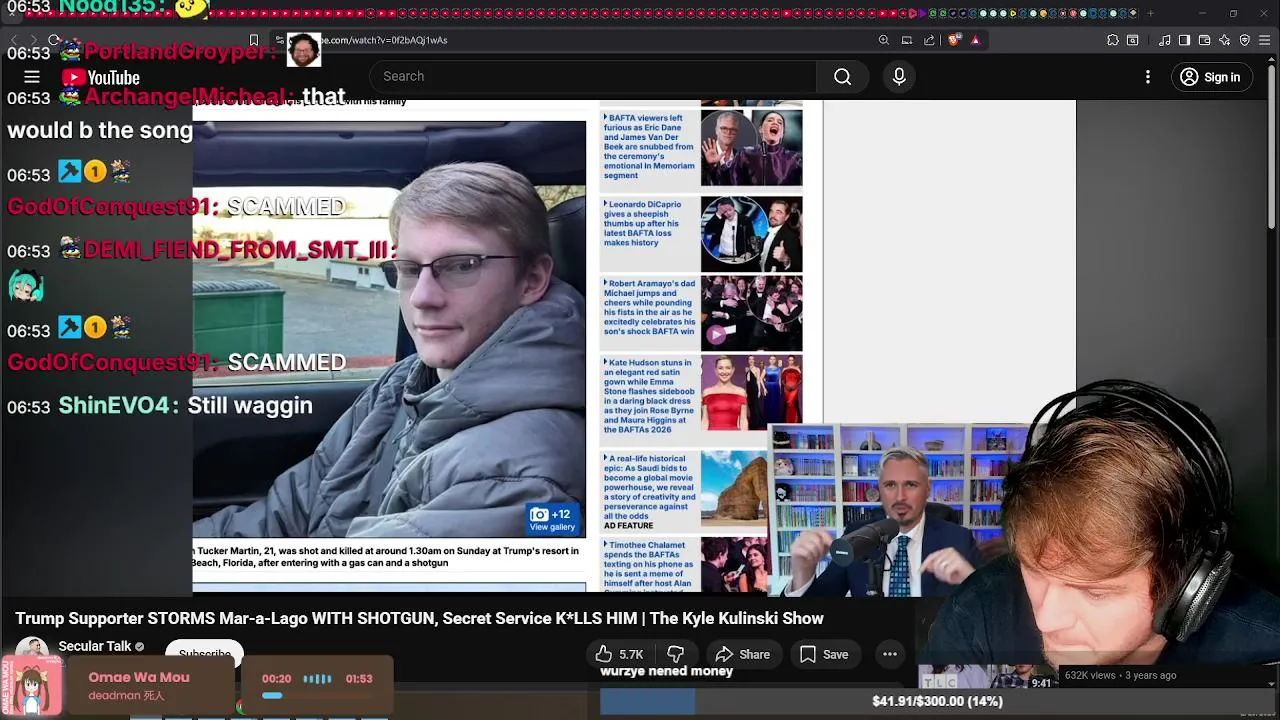Open the Secular Talk channel name
Screen dimensions: 1280x720
(x=95, y=646)
